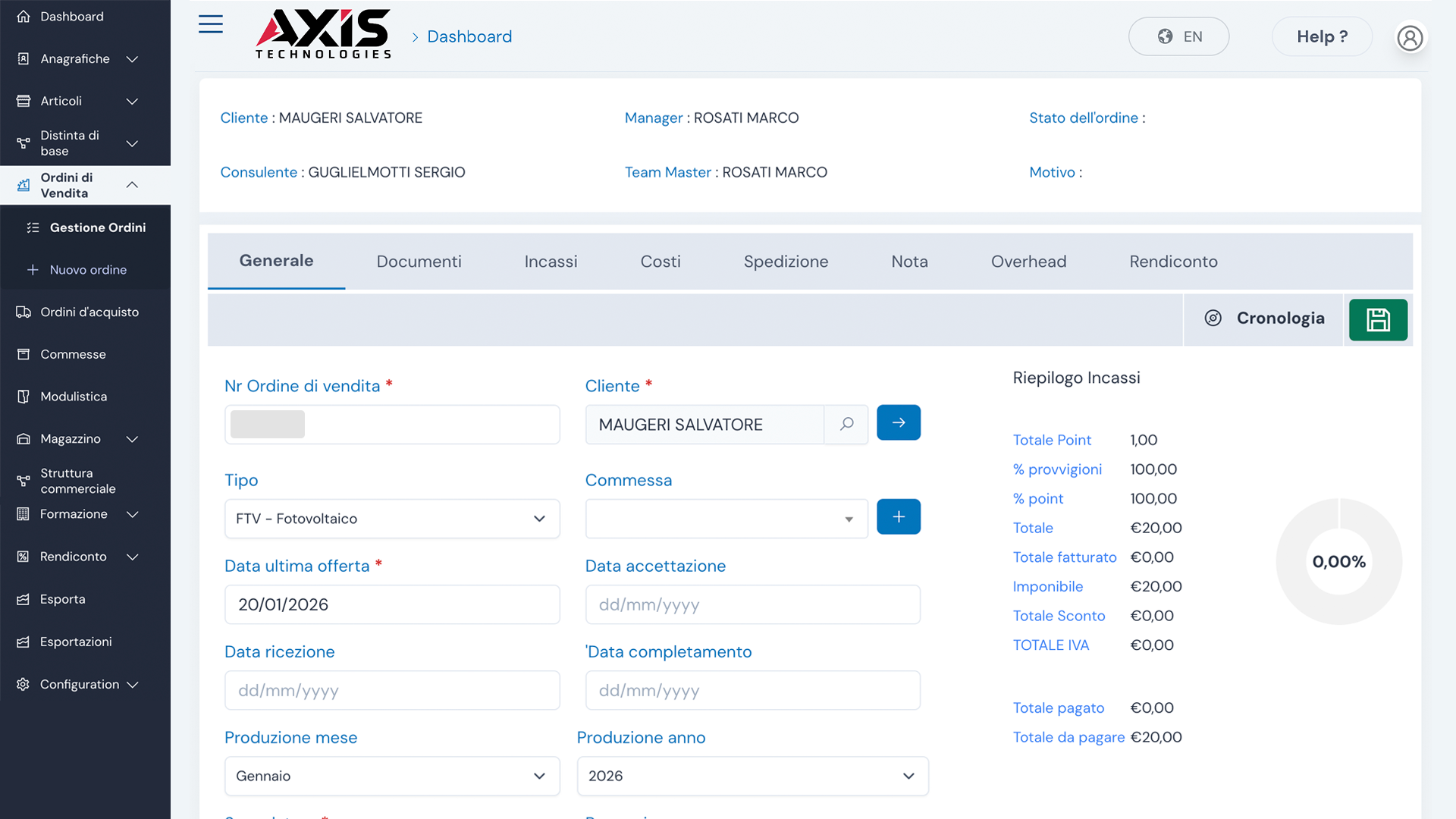
Task: Click the blue arrow button next to Cliente
Action: [899, 422]
